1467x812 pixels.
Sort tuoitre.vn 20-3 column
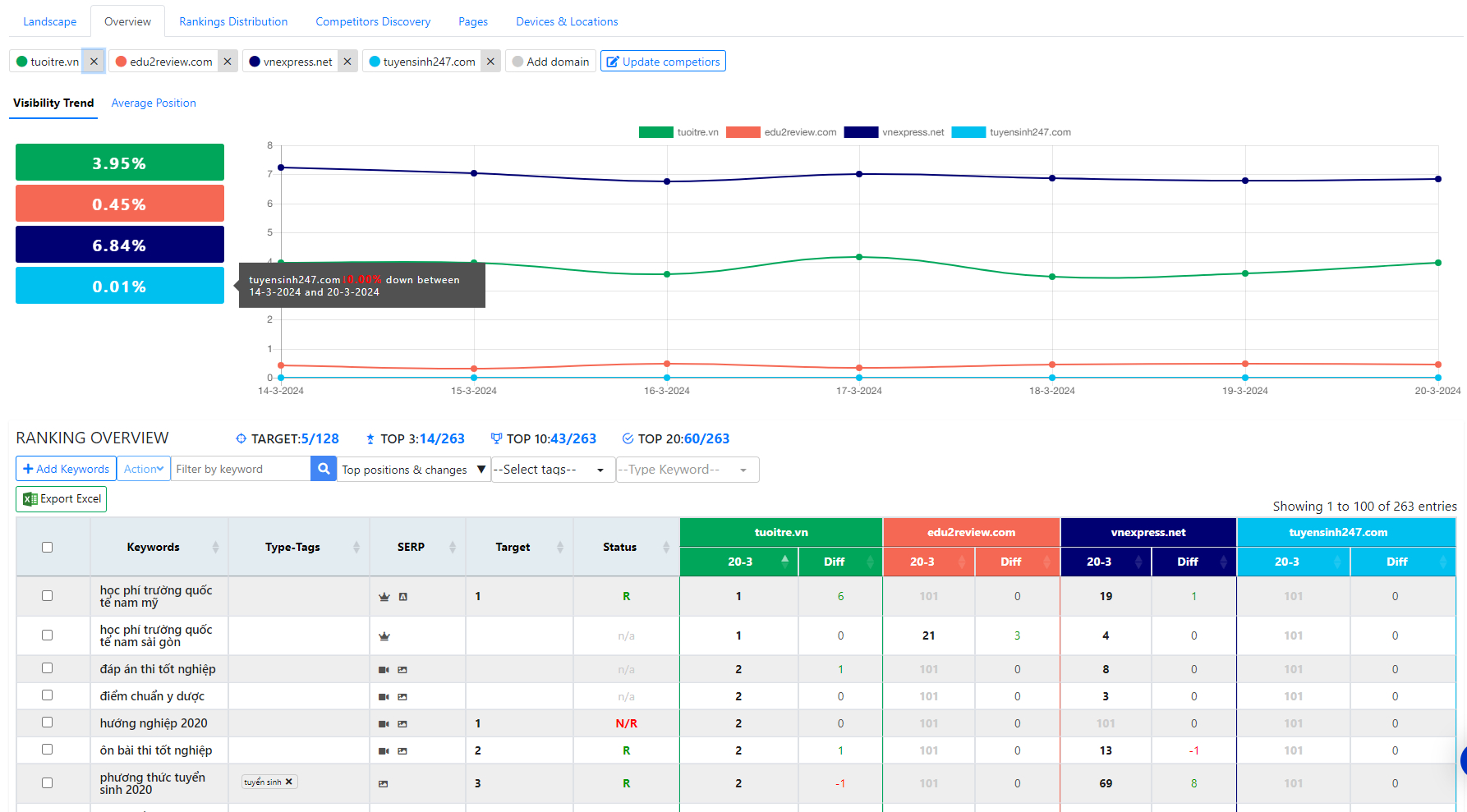coord(784,562)
